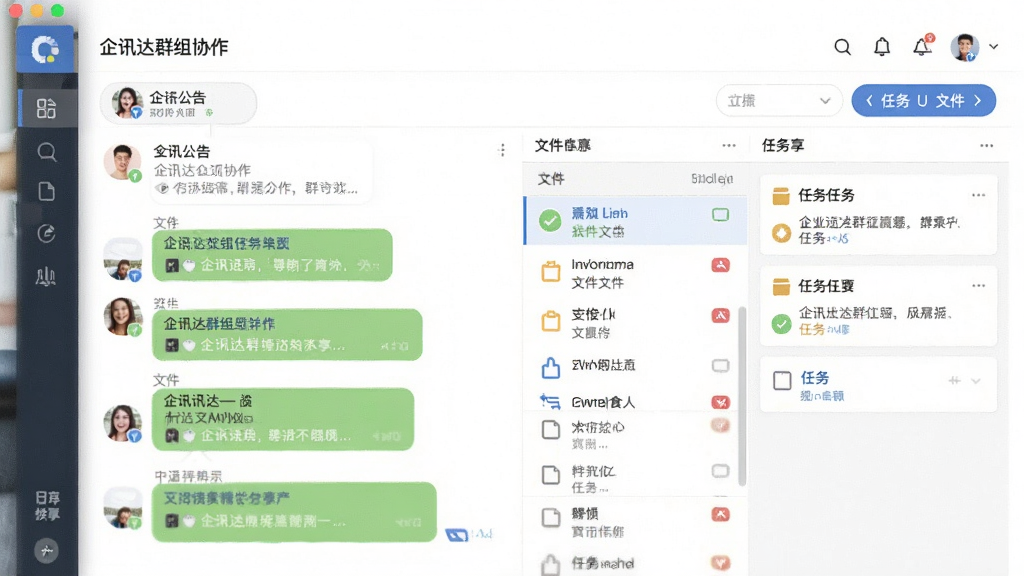Open the vertical dots menu in chat header
Image resolution: width=1024 pixels, height=576 pixels.
click(502, 151)
